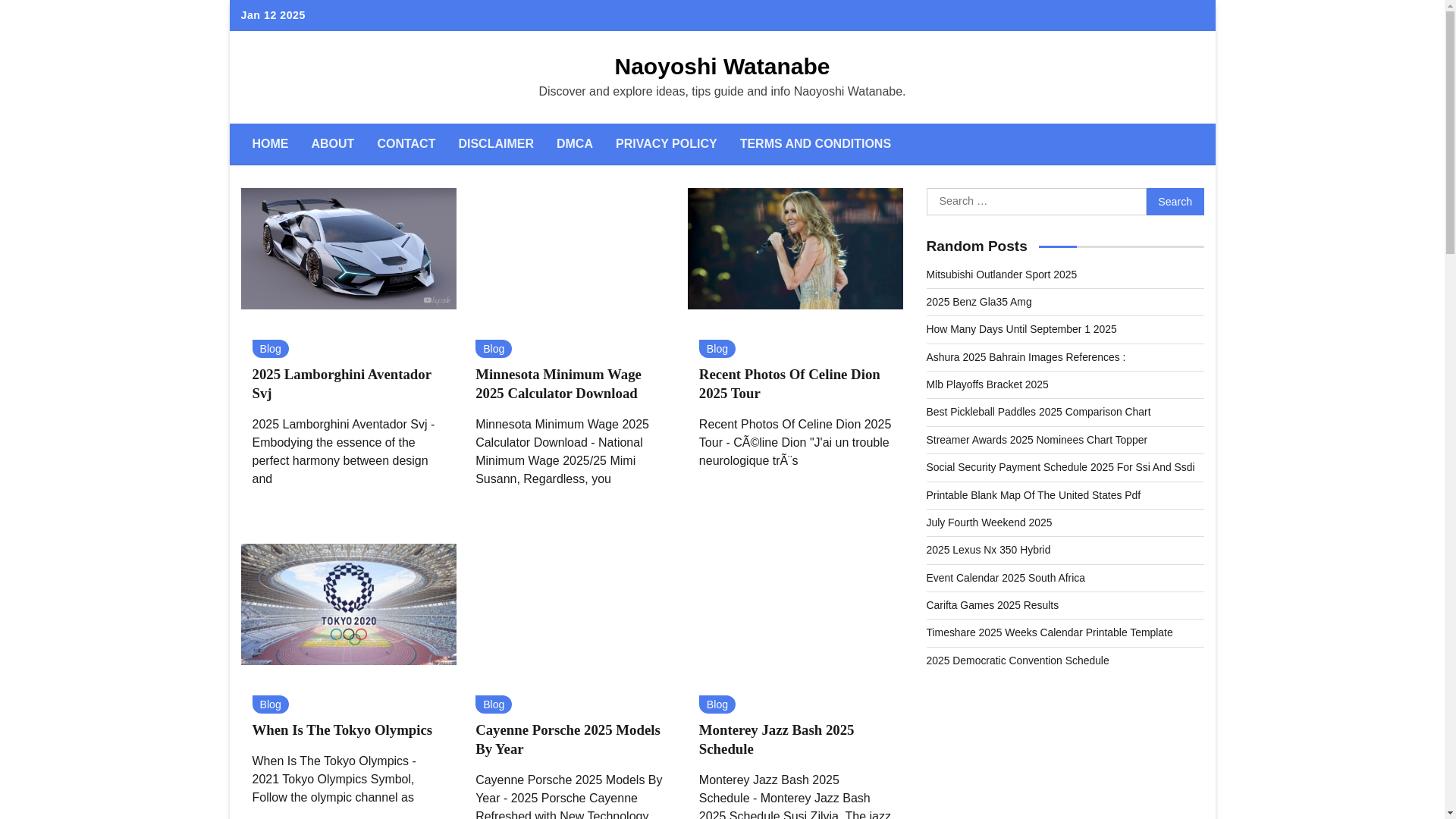Screen dimensions: 1456x819
Task: Click the Naoyoshi Watanabe site title
Action: [722, 67]
